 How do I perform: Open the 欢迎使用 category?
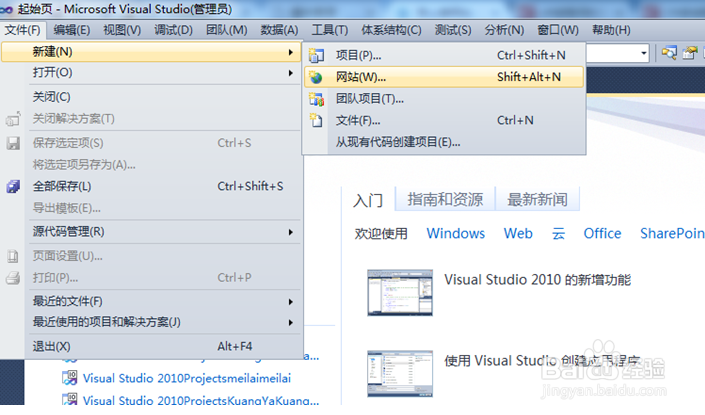pyautogui.click(x=381, y=234)
